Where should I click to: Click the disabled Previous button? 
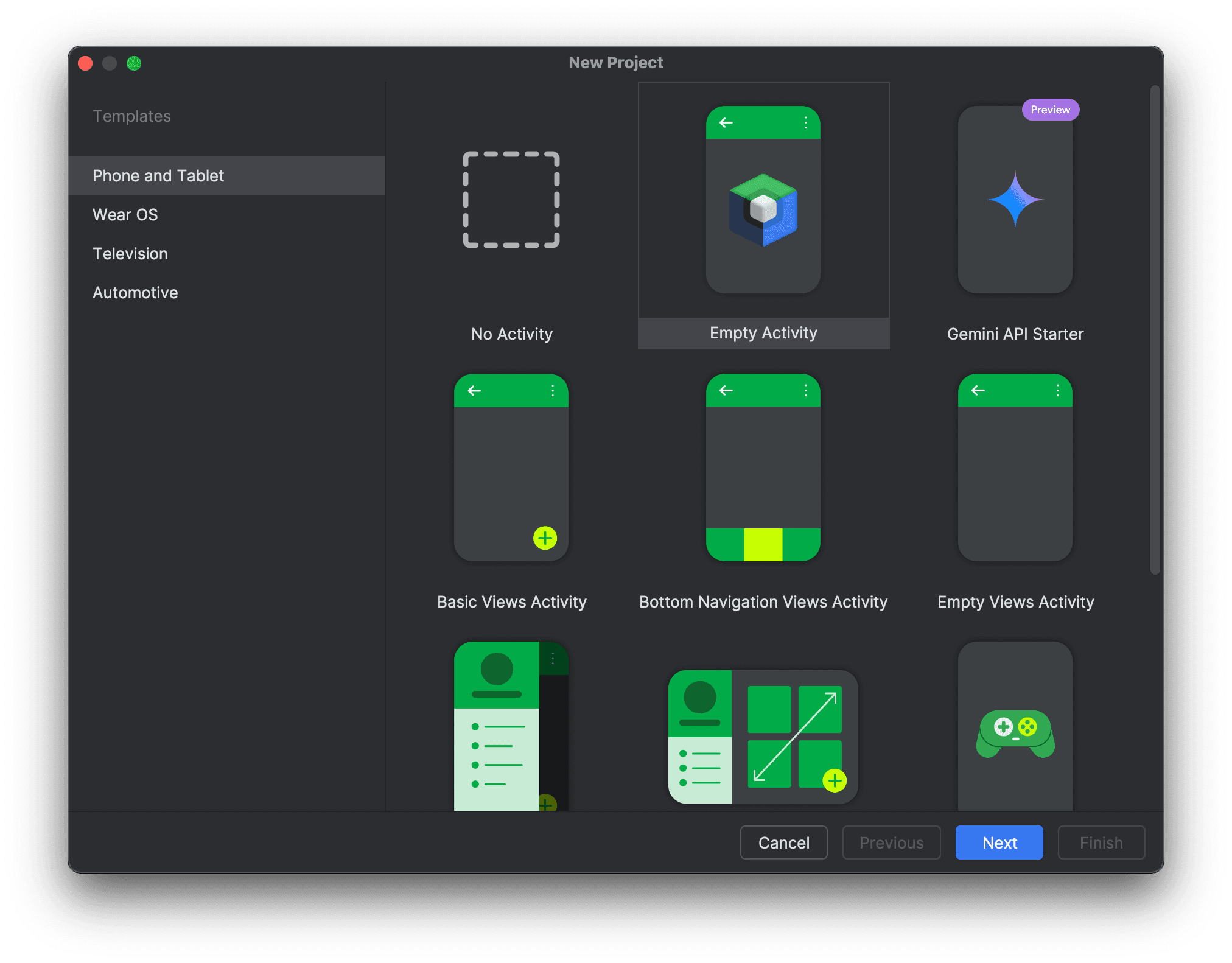[x=891, y=842]
